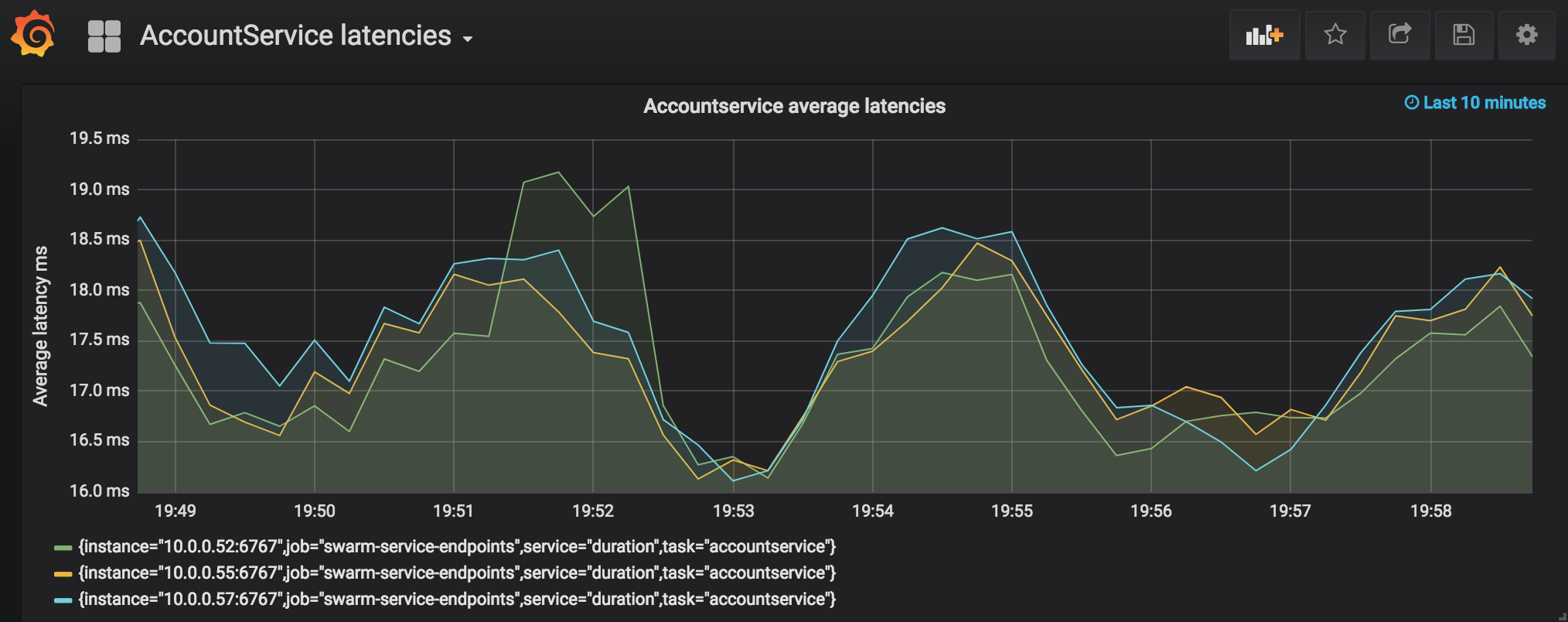Open the Grafana logo main menu
Image resolution: width=1568 pixels, height=622 pixels.
[x=33, y=34]
